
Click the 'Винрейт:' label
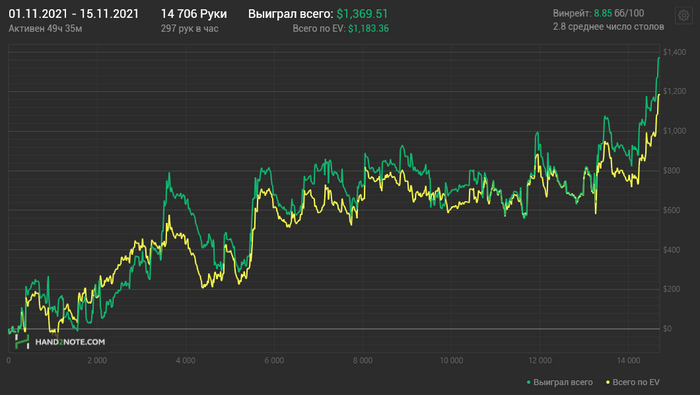pyautogui.click(x=572, y=13)
